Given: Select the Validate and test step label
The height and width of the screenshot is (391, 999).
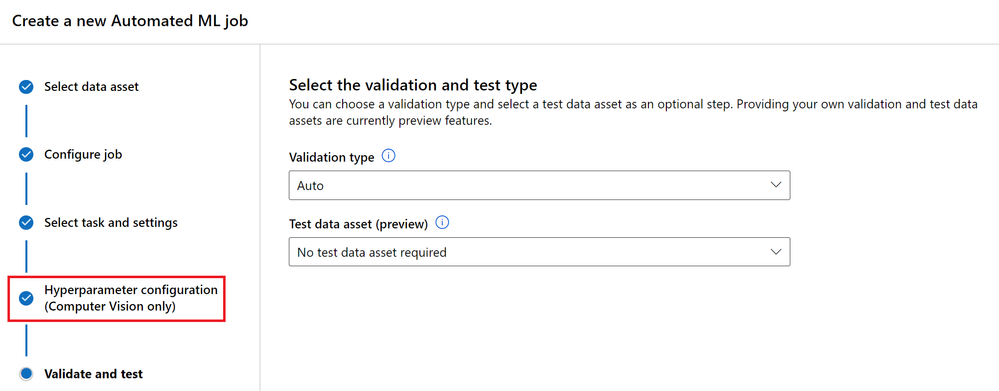Looking at the screenshot, I should (94, 374).
